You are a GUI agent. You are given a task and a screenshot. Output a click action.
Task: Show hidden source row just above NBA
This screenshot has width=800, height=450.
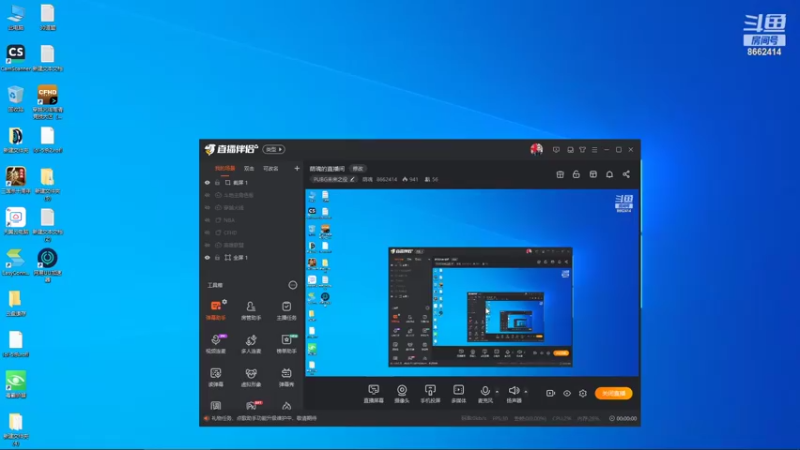[207, 208]
